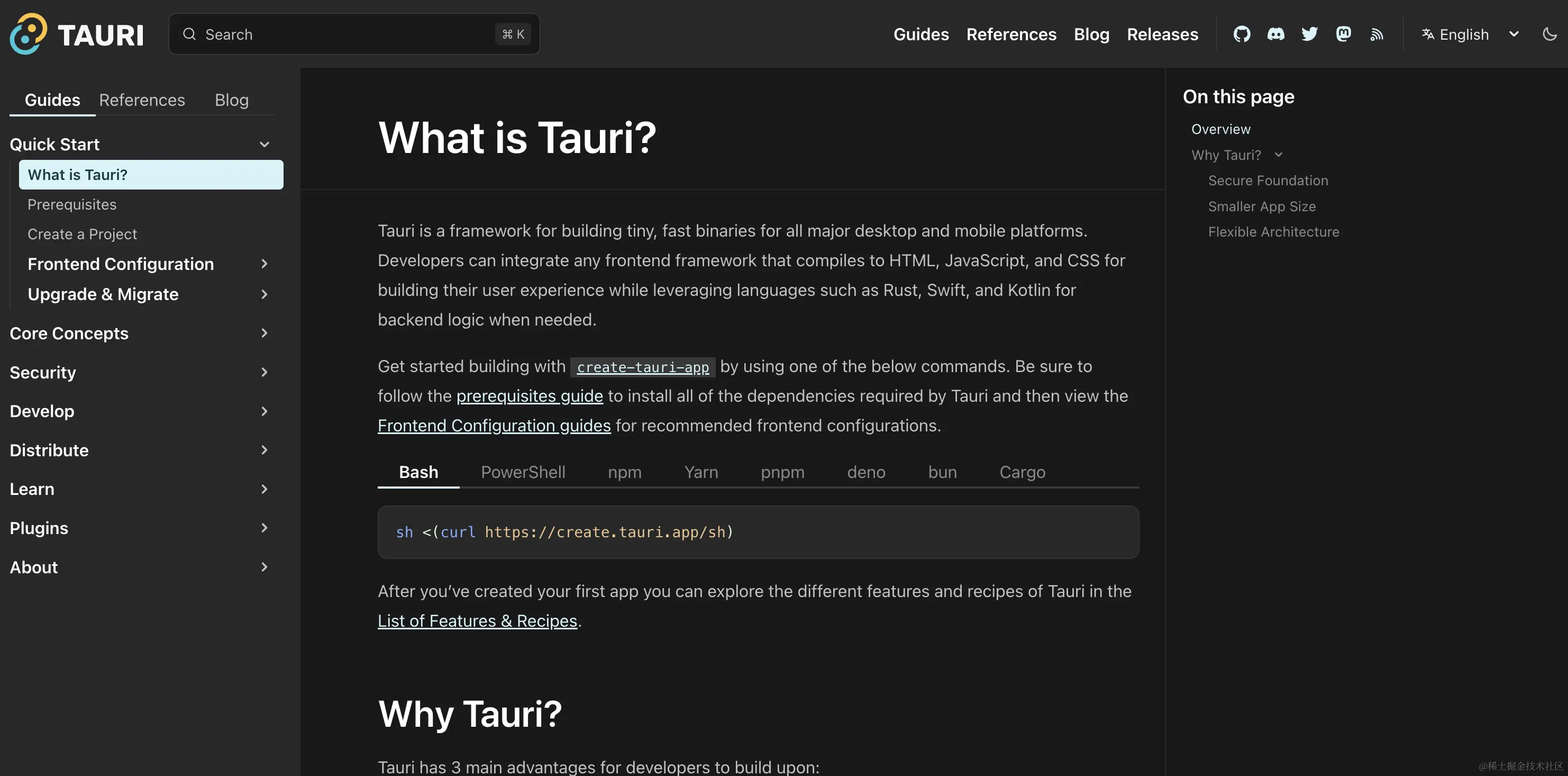The width and height of the screenshot is (1568, 776).
Task: Click the Tauri logo in the header
Action: (x=77, y=33)
